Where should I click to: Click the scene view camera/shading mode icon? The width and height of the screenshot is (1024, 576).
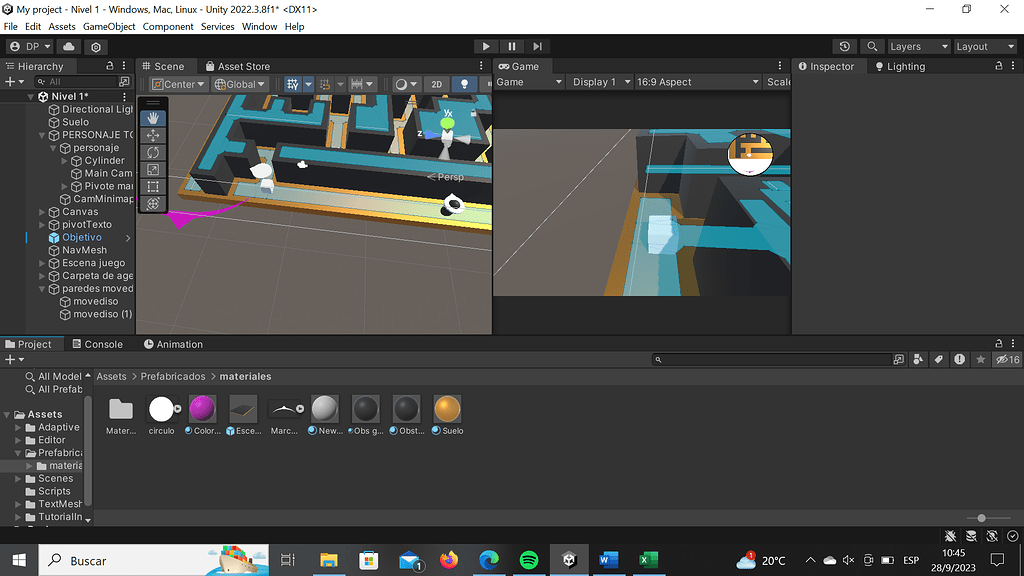[x=403, y=84]
